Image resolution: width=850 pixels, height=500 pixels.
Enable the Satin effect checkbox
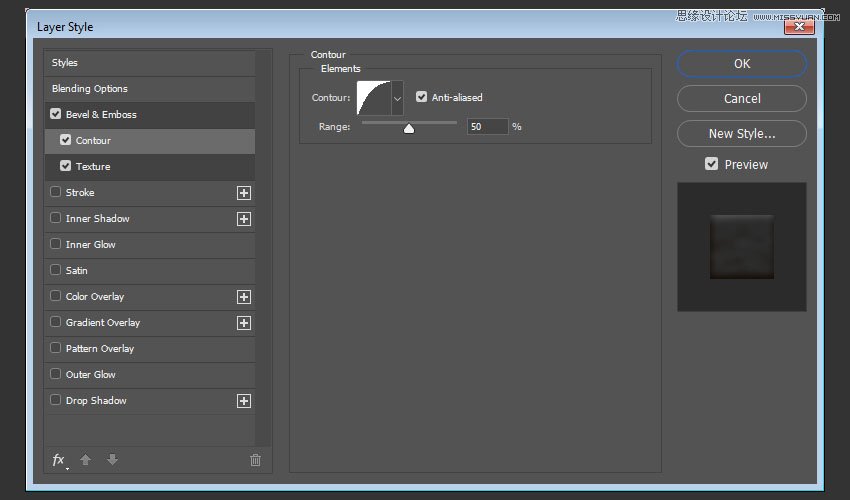pyautogui.click(x=56, y=270)
